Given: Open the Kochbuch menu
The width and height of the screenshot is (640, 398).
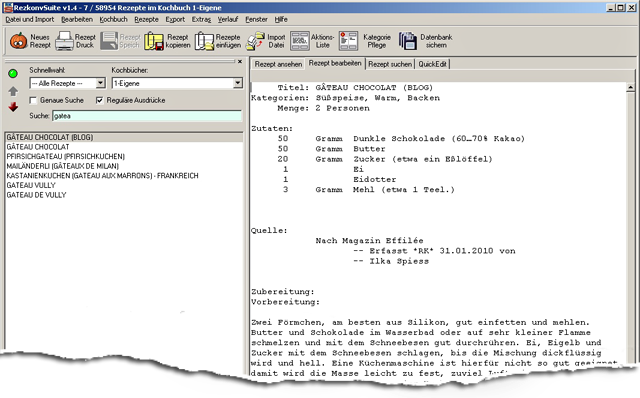Looking at the screenshot, I should (x=113, y=19).
